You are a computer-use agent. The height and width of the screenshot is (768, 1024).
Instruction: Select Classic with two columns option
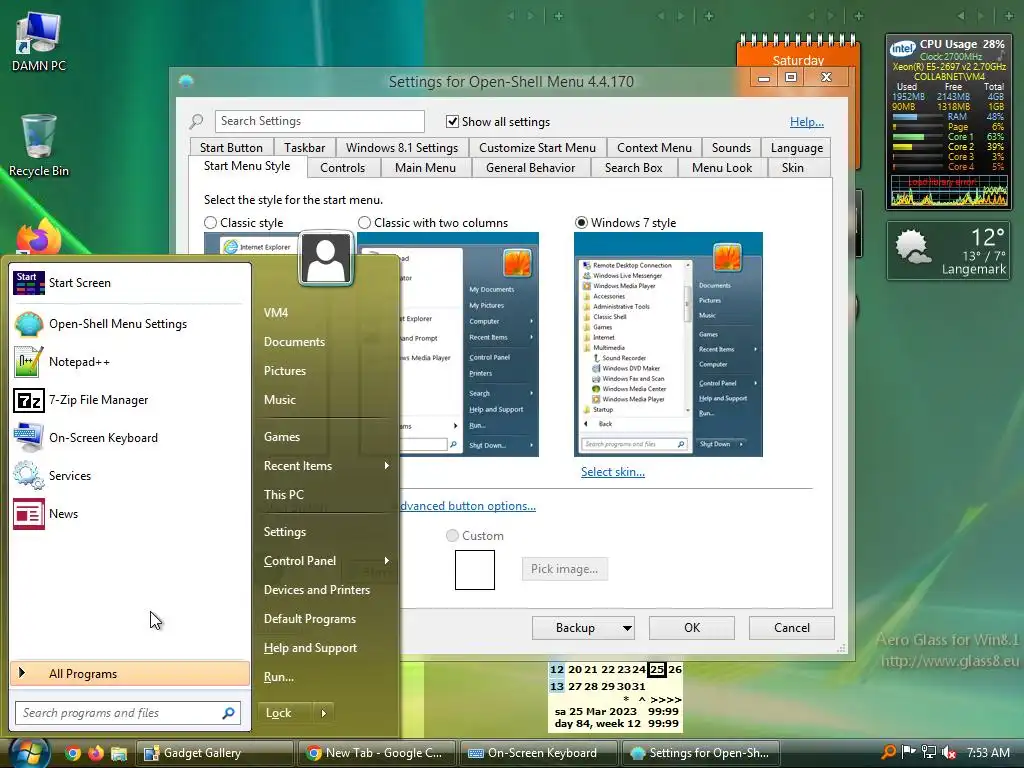tap(364, 223)
